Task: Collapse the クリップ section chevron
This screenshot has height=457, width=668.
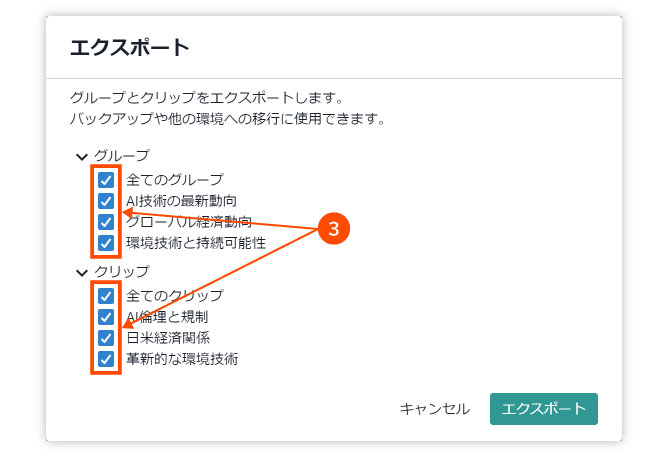Action: pos(81,273)
